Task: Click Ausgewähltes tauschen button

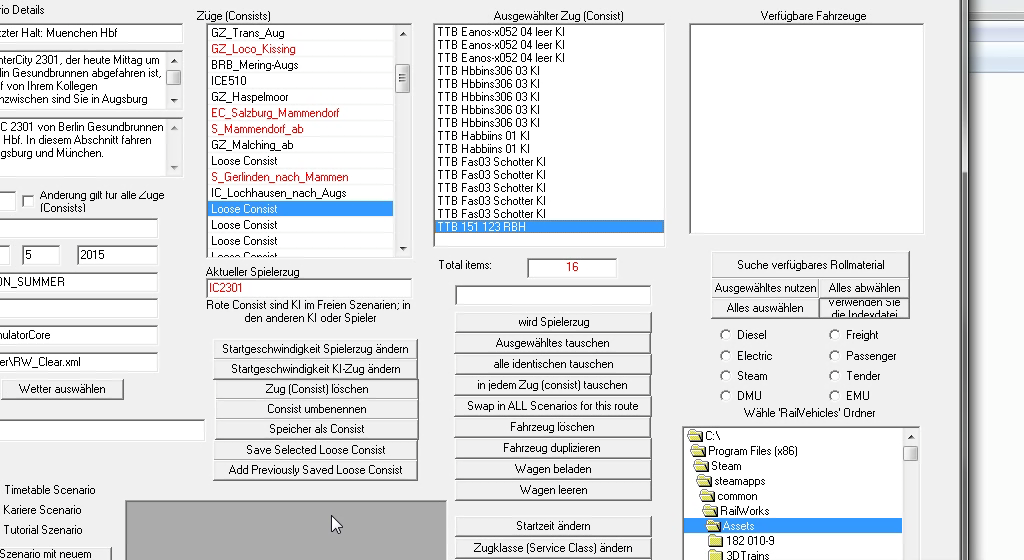Action: click(x=553, y=343)
